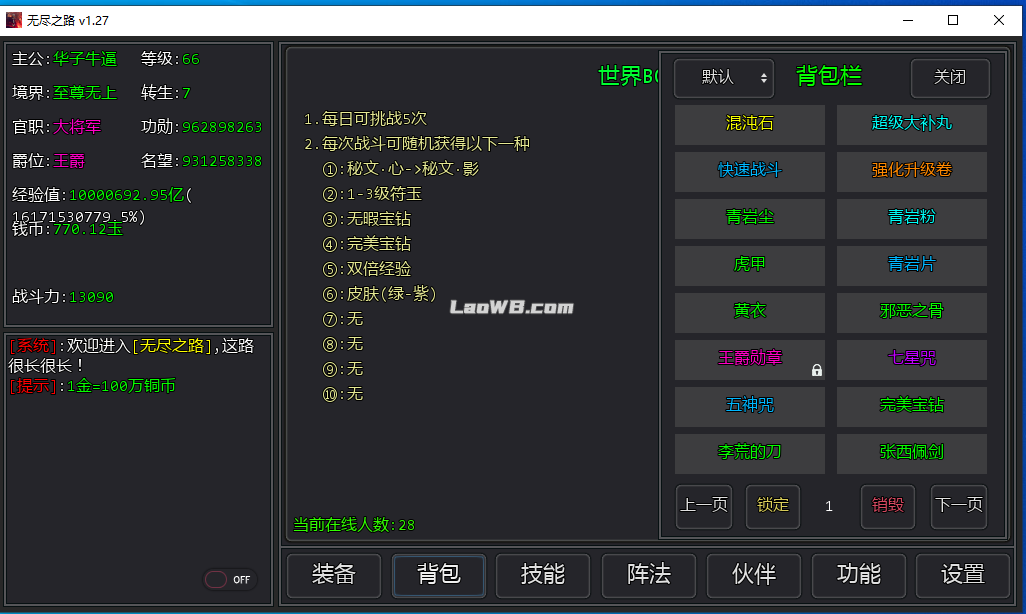Select the 混沌石 item
1026x614 pixels.
click(x=750, y=124)
